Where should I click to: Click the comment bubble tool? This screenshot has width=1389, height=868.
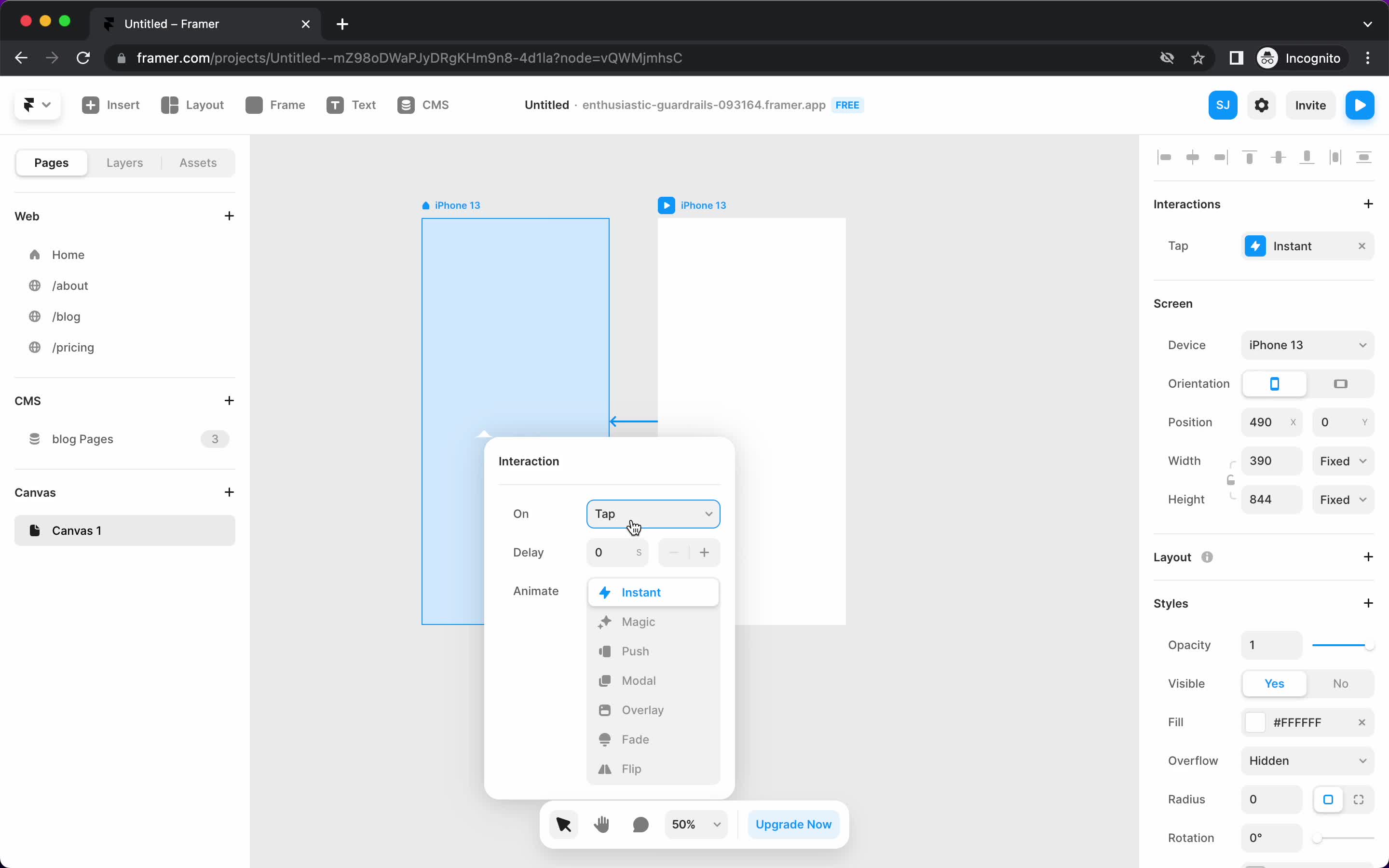coord(640,824)
